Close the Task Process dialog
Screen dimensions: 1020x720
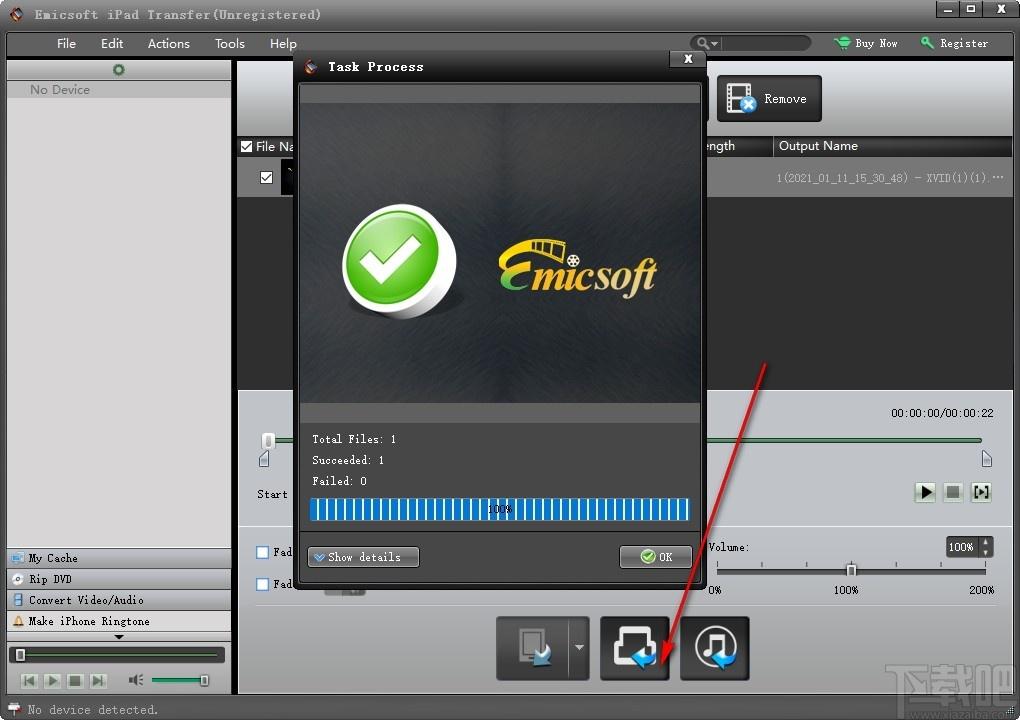[688, 59]
